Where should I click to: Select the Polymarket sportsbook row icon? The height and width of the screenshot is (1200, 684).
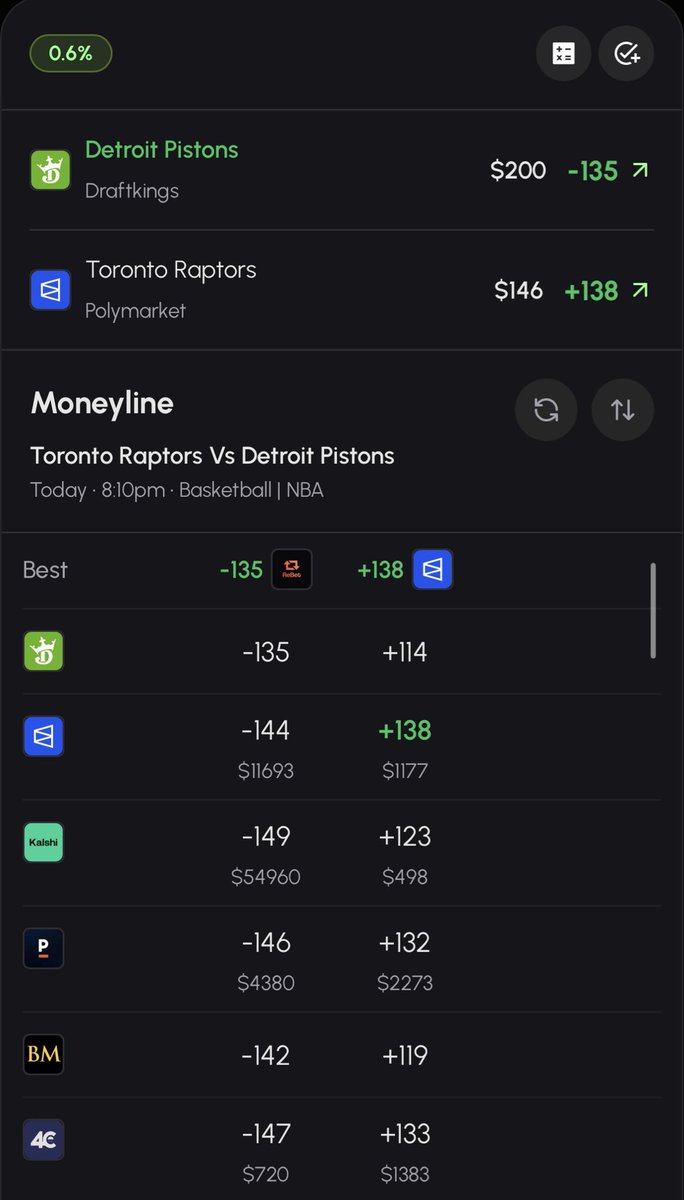coord(44,737)
